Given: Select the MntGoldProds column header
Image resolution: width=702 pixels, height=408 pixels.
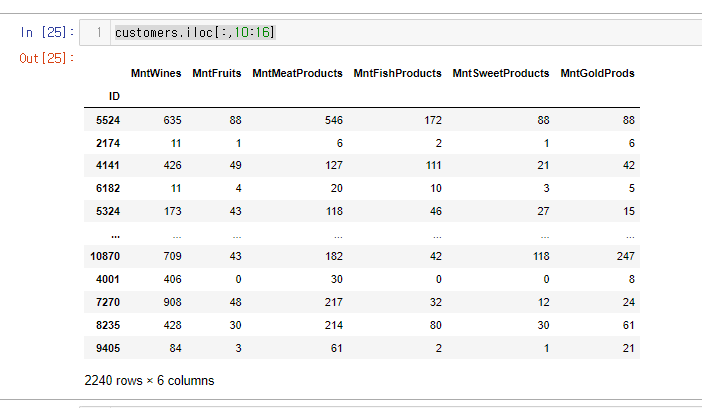Looking at the screenshot, I should pyautogui.click(x=598, y=73).
